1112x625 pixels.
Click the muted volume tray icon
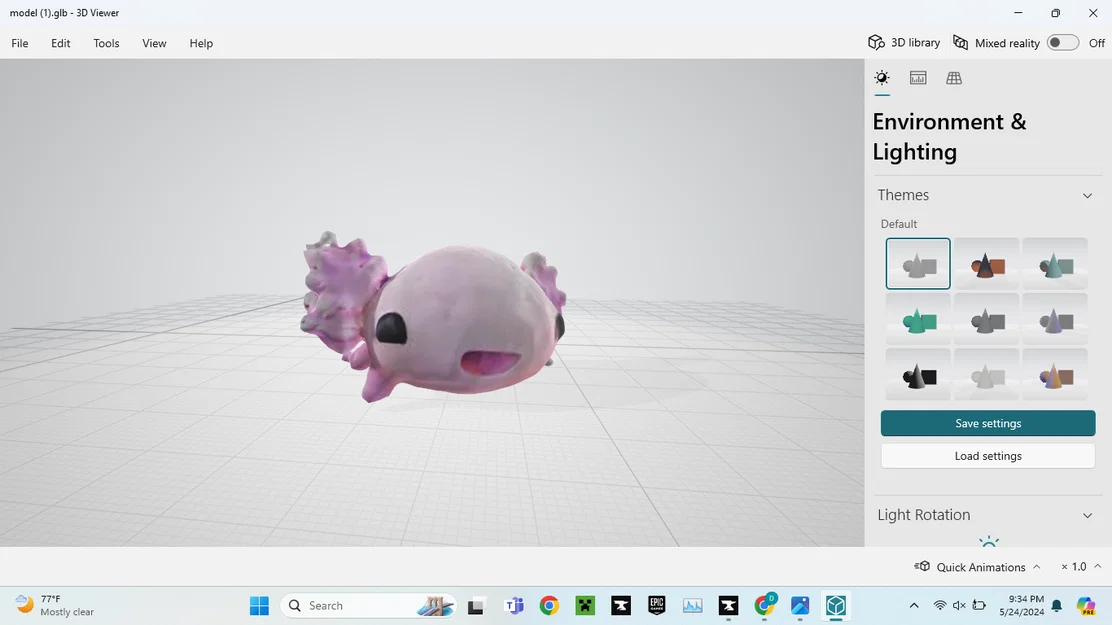(959, 606)
